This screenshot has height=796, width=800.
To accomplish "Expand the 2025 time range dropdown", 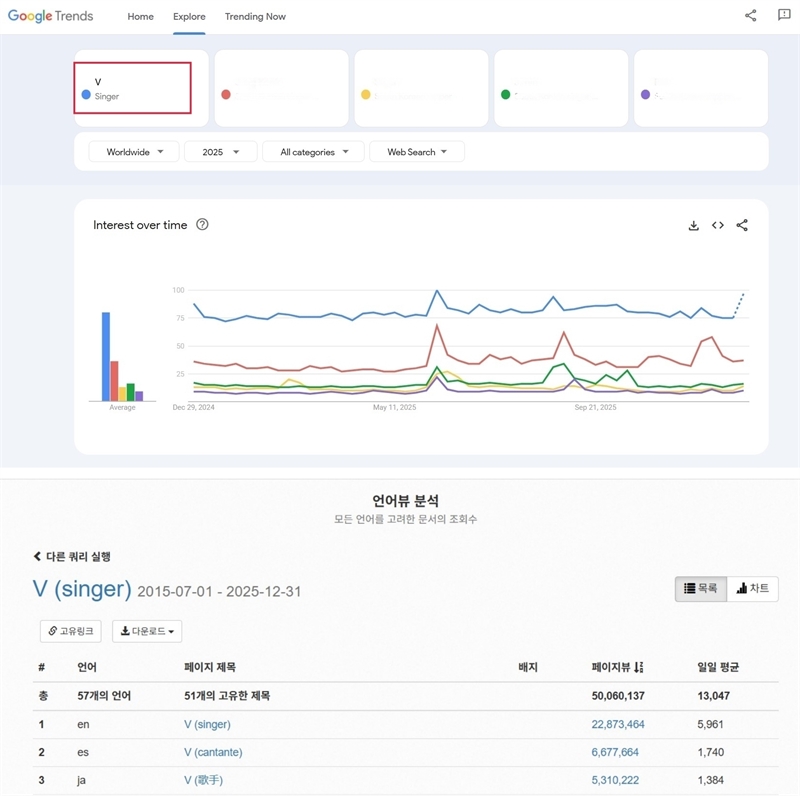I will point(220,152).
